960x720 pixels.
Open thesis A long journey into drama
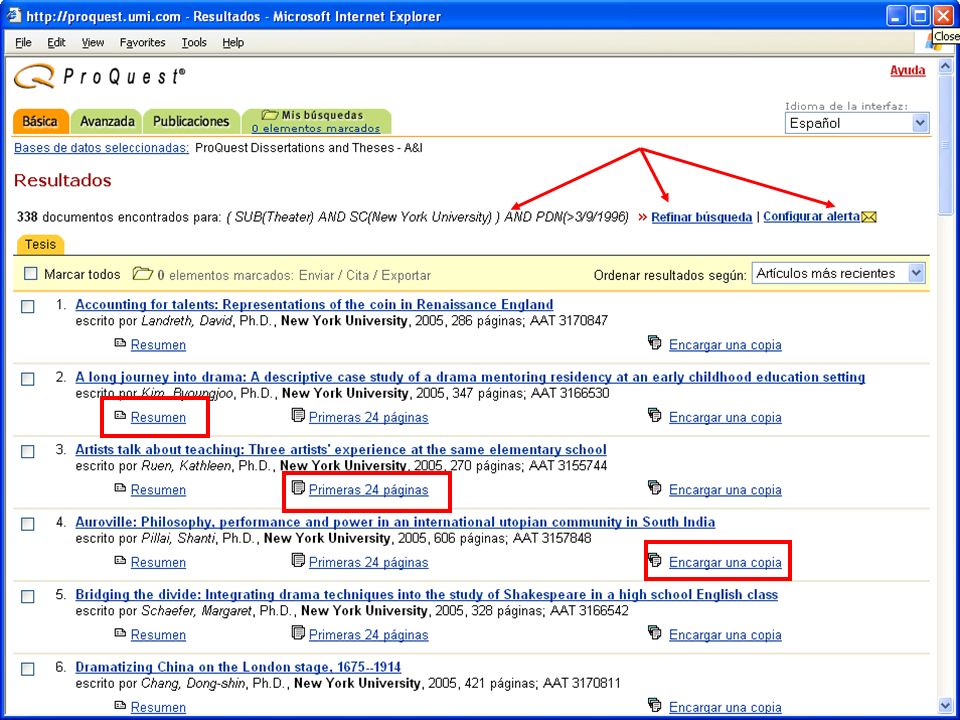[470, 377]
